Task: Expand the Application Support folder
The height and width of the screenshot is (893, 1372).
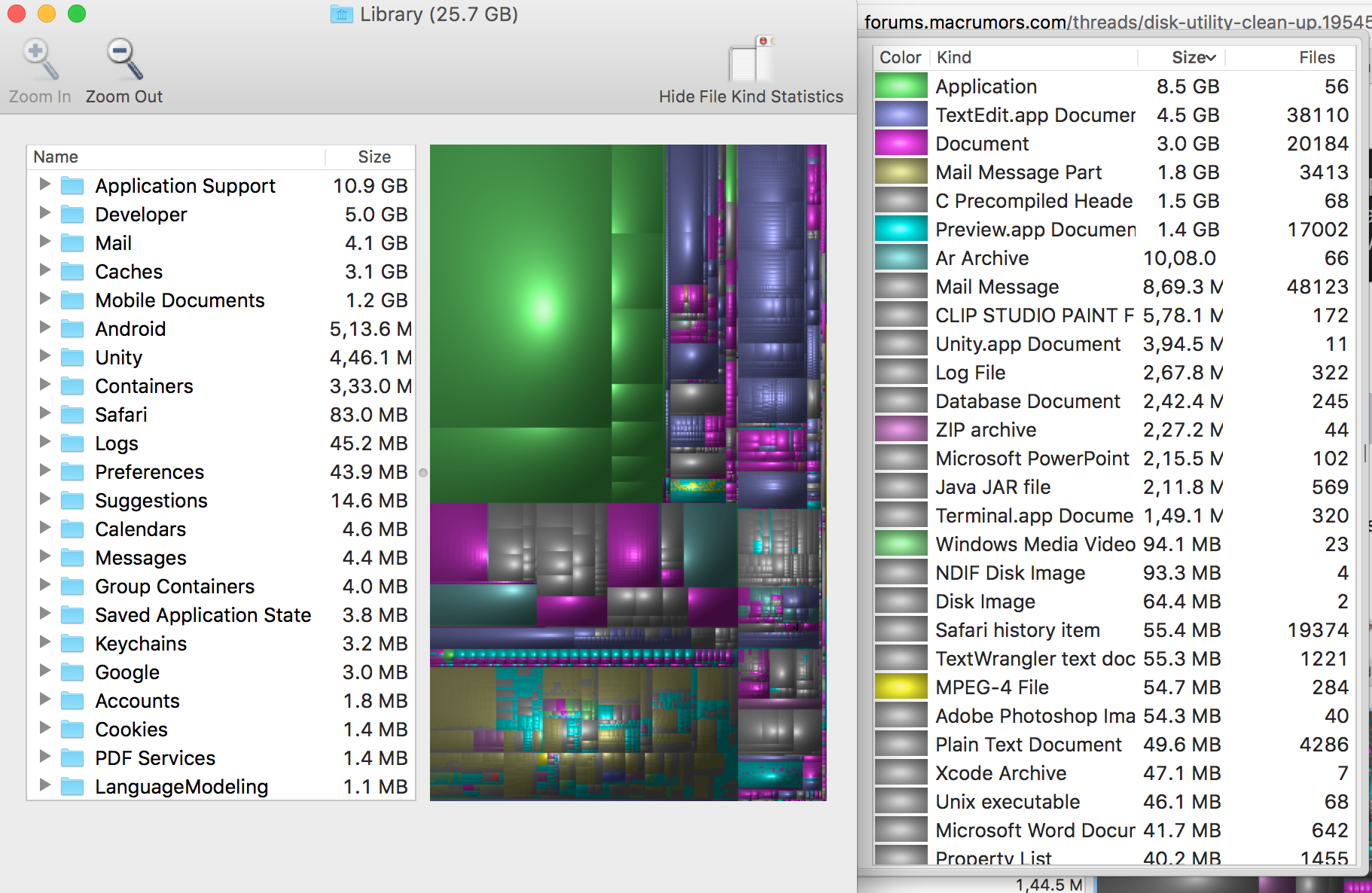Action: coord(44,184)
